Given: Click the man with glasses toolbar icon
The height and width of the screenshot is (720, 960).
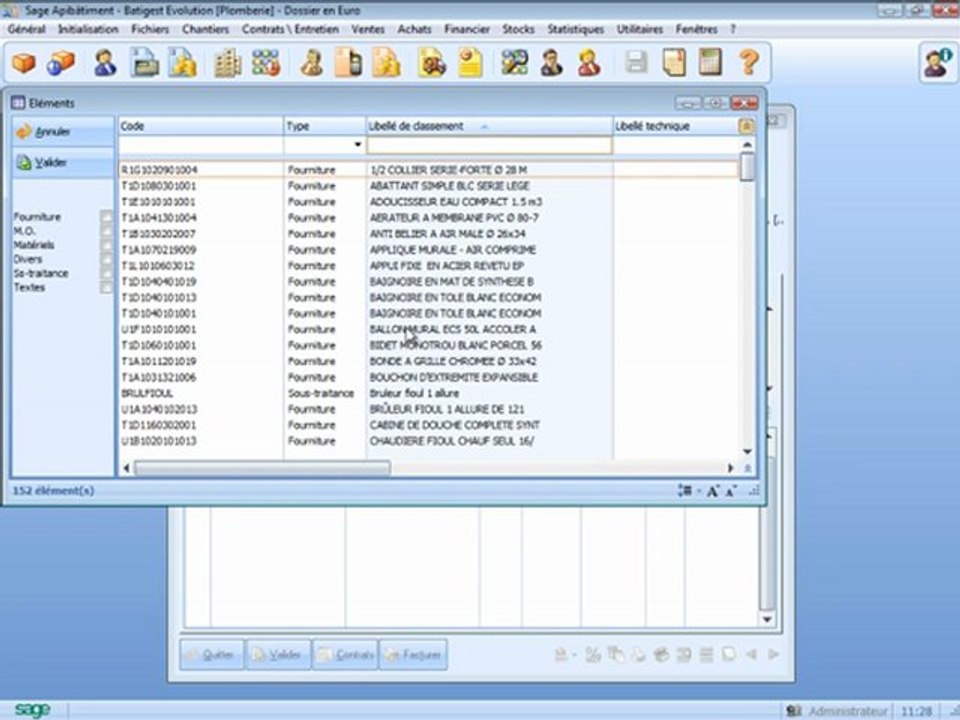Looking at the screenshot, I should click(x=552, y=62).
